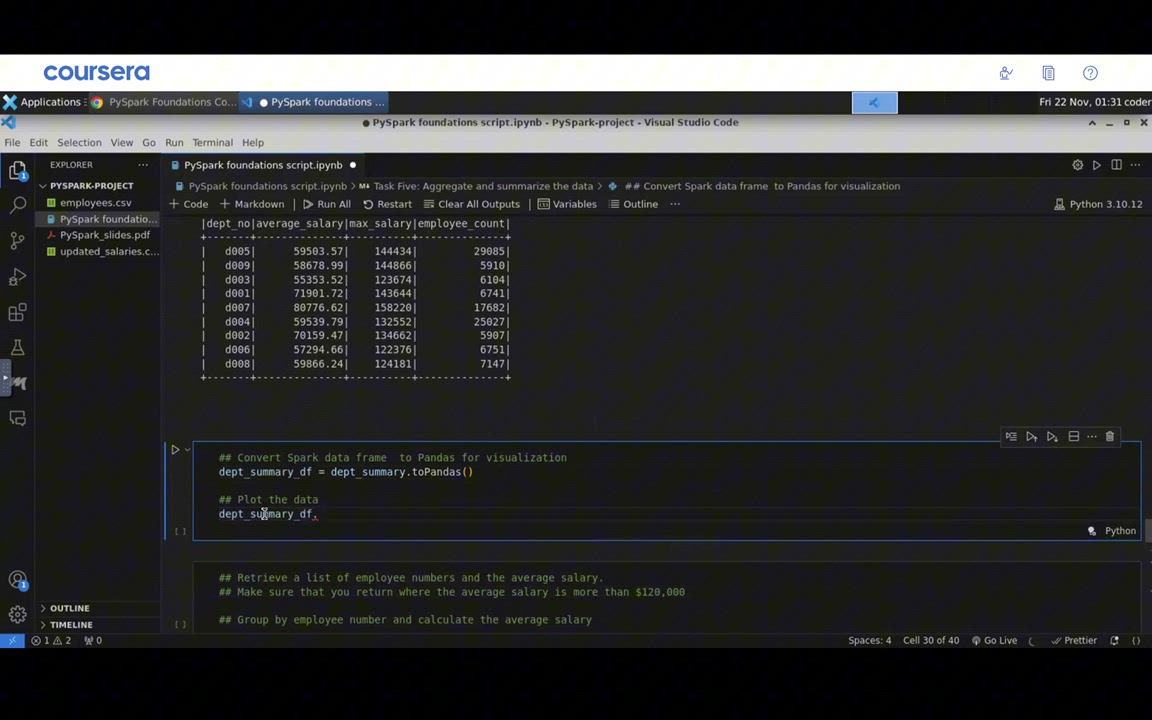The height and width of the screenshot is (720, 1152).
Task: Open the Variables panel
Action: [567, 204]
